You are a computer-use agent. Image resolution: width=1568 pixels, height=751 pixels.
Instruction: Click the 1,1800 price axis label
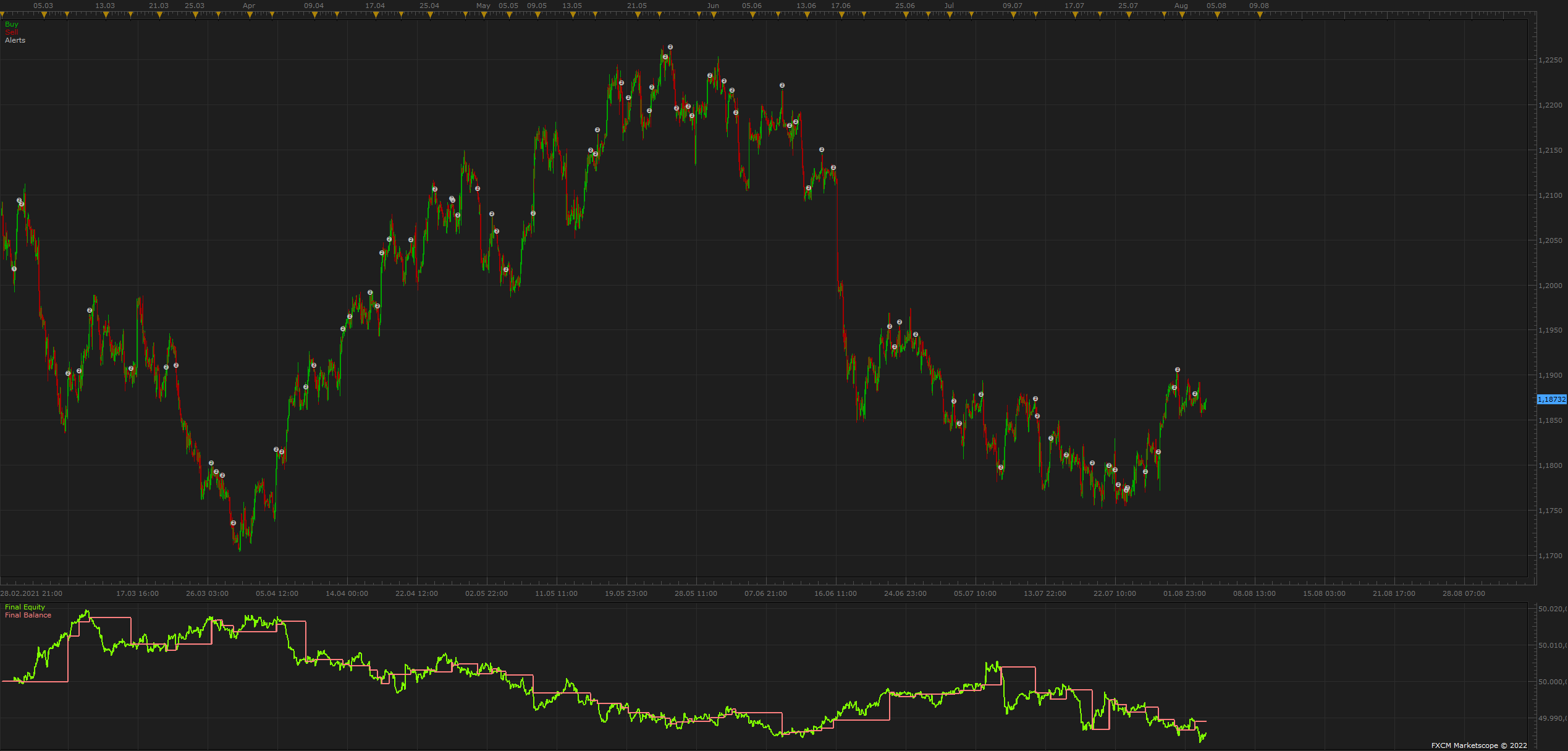1550,465
